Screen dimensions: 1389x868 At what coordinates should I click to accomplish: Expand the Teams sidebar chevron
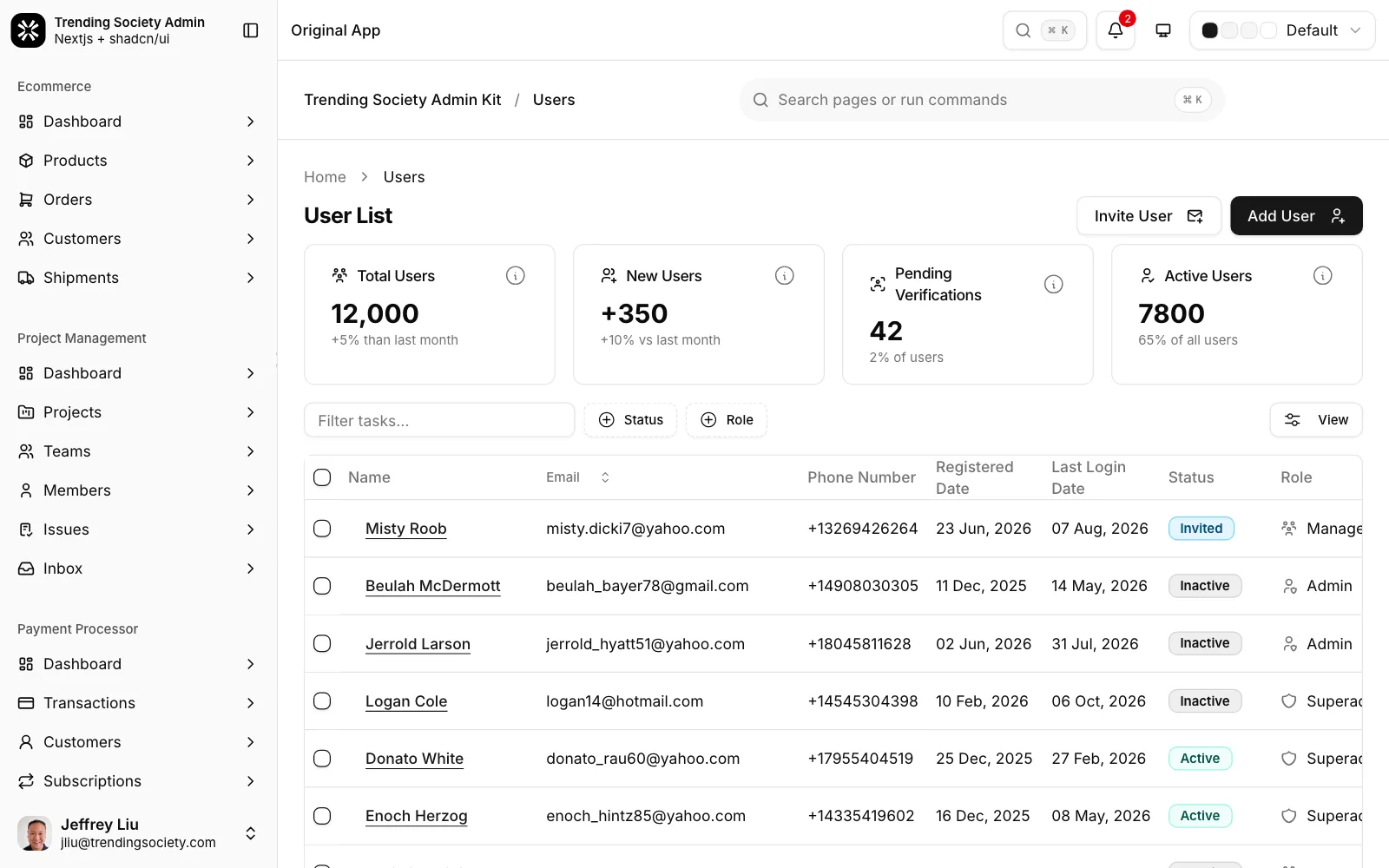[250, 451]
